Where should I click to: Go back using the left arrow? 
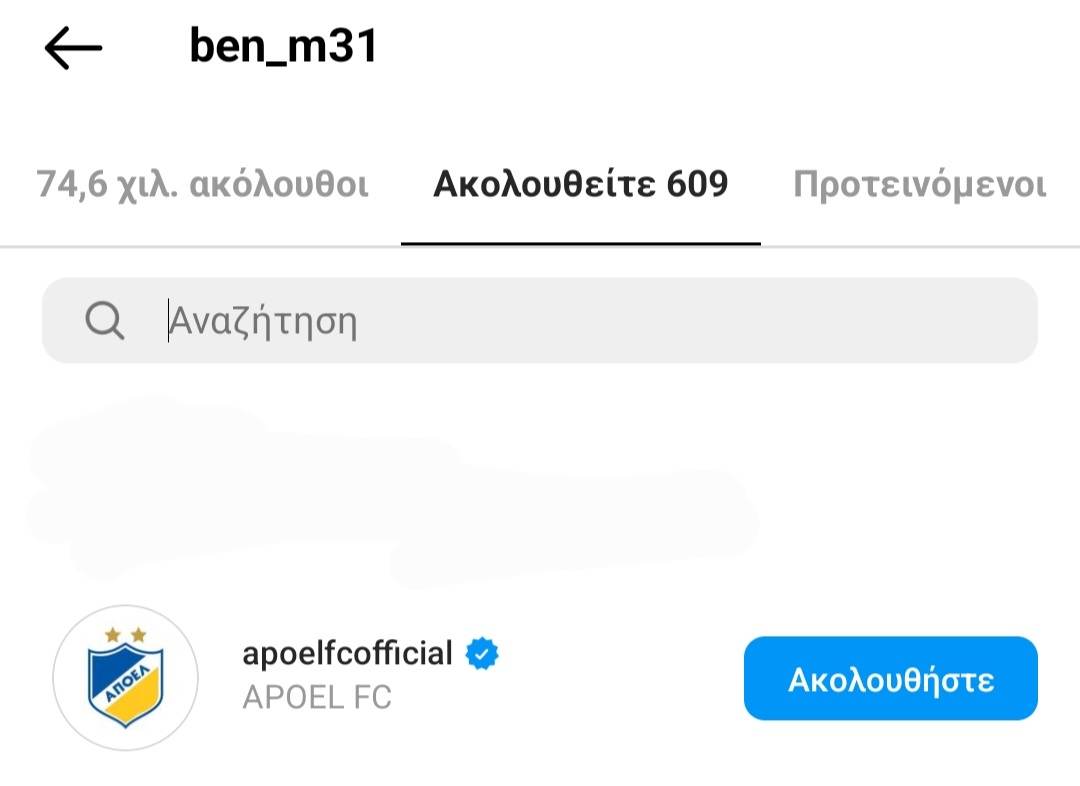click(73, 47)
